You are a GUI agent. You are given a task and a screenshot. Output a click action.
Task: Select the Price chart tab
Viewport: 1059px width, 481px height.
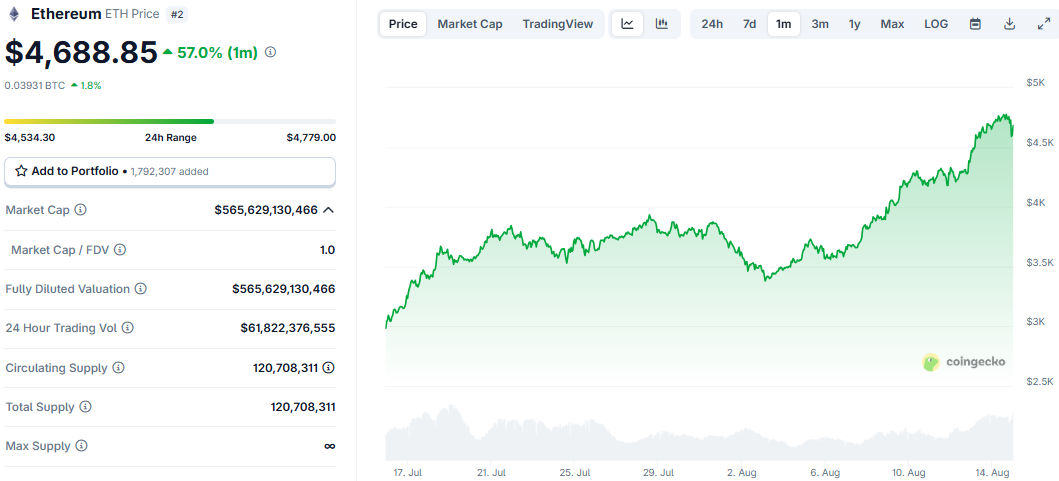pos(403,24)
